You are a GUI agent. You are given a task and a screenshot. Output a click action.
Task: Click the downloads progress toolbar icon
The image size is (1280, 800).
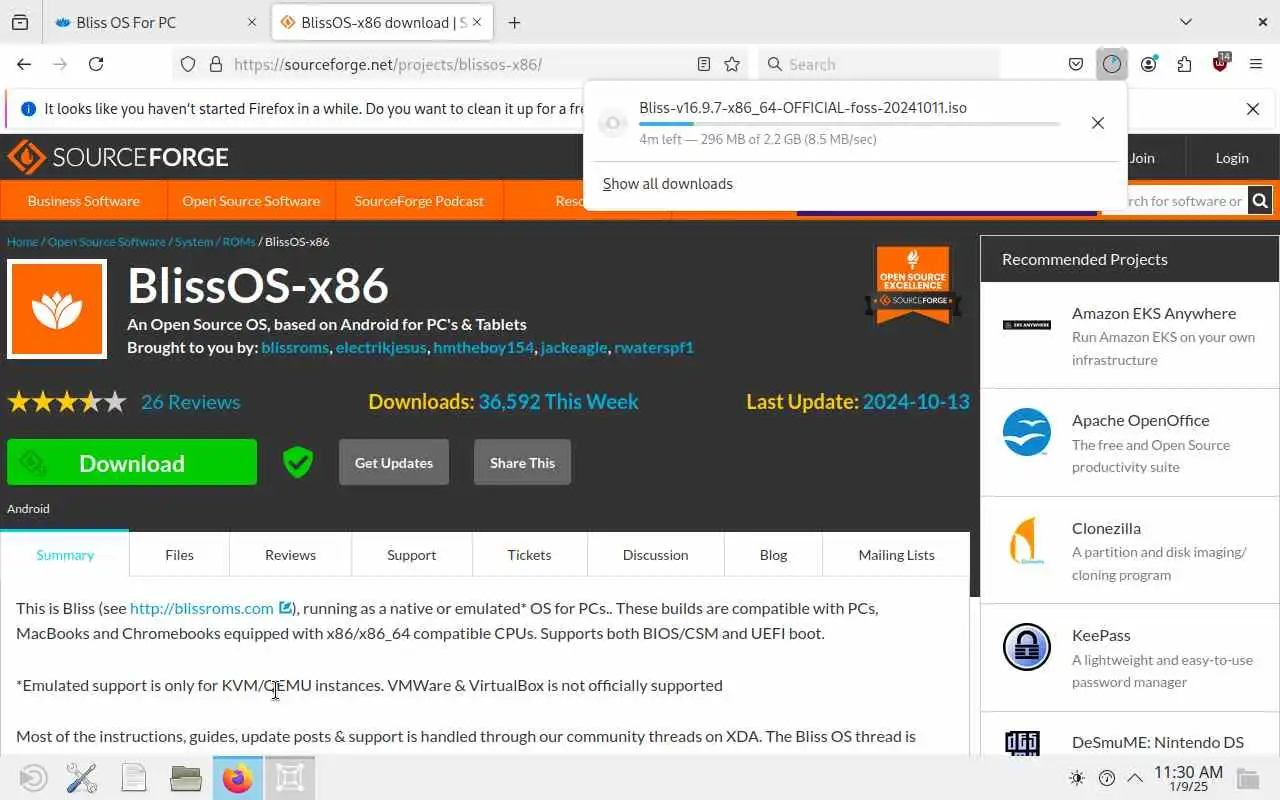(x=1112, y=64)
